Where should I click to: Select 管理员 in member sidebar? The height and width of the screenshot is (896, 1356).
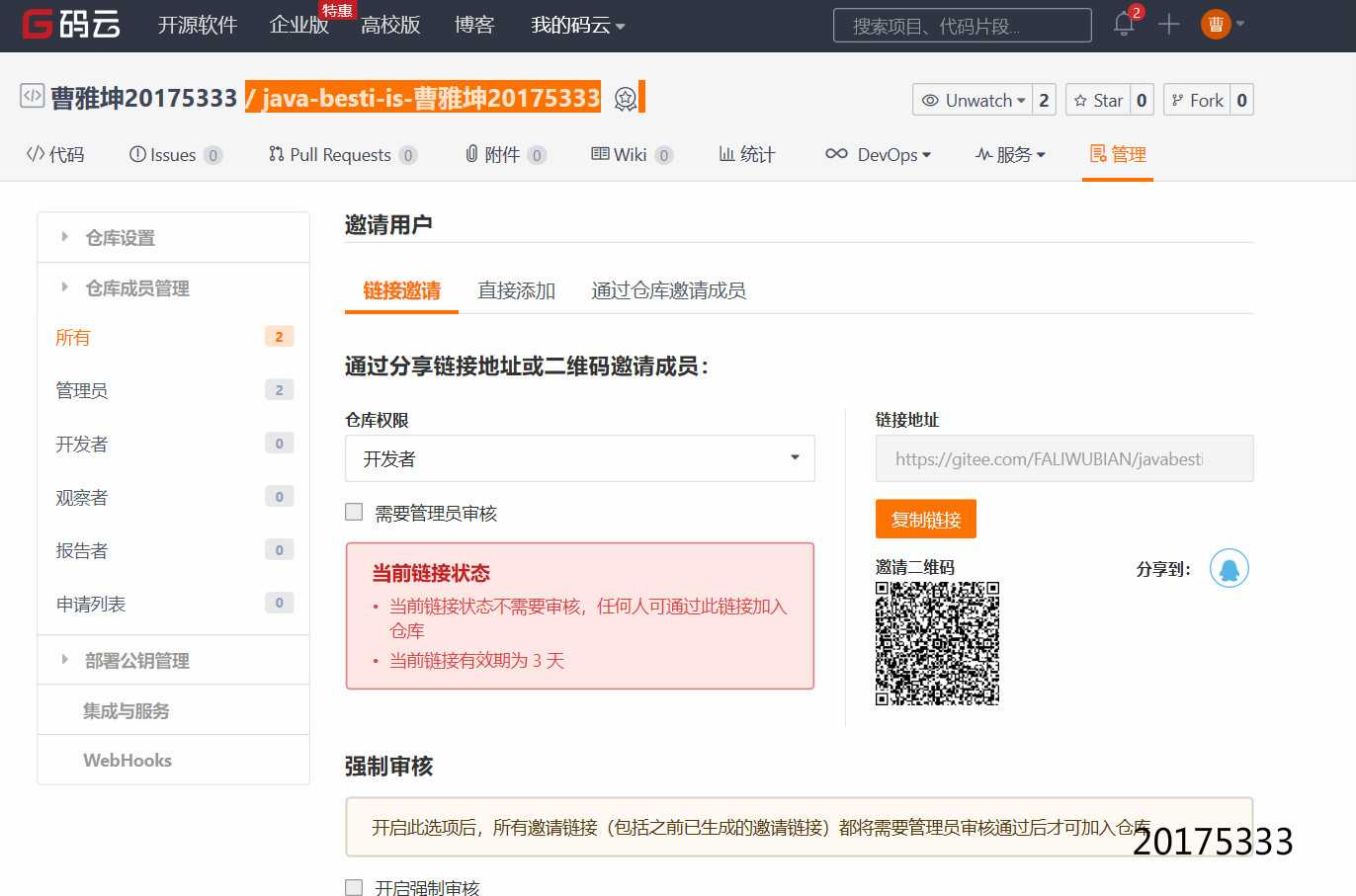point(173,390)
